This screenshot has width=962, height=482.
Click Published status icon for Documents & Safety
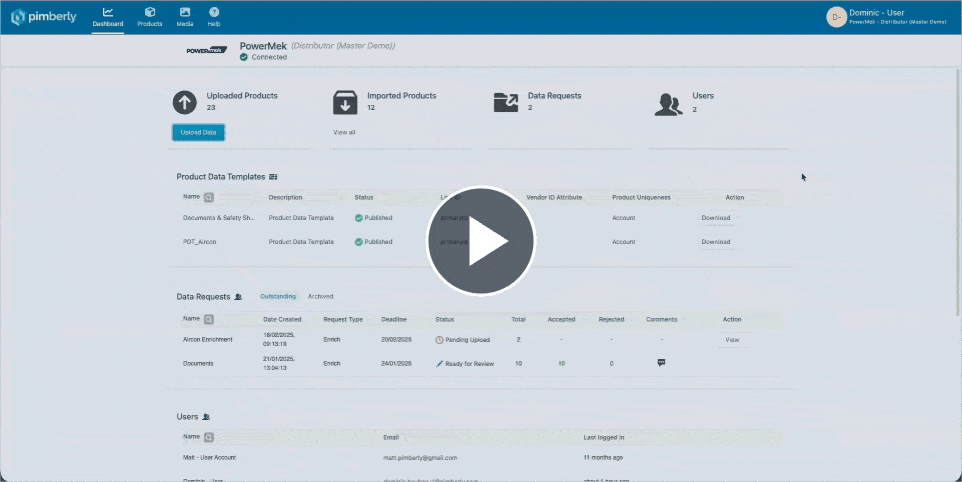359,218
